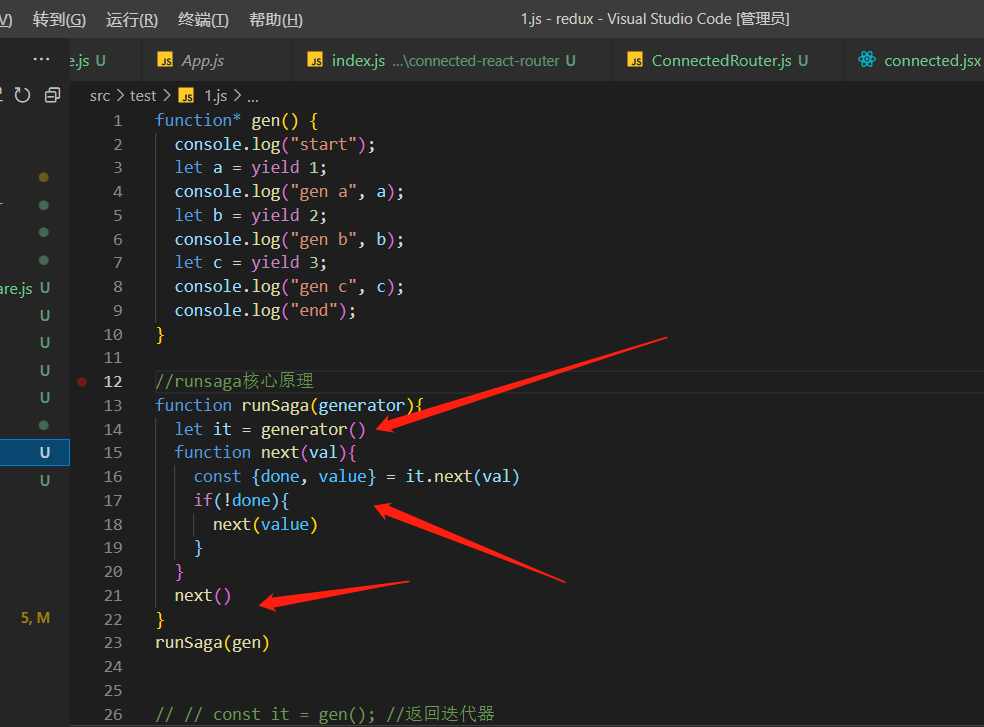Click the 'if(!done){' line
984x727 pixels.
click(242, 500)
